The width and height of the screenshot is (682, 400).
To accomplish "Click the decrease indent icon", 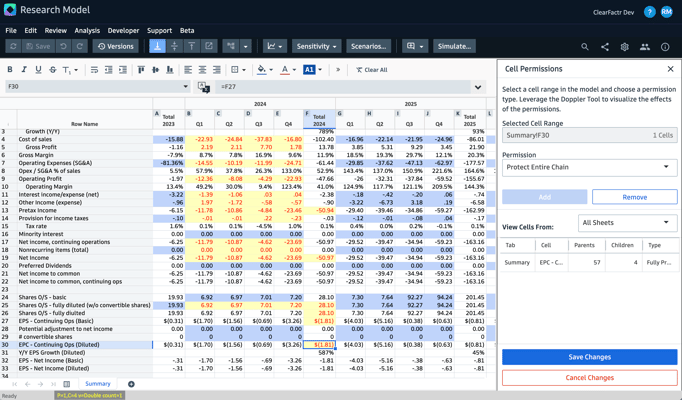I will [108, 70].
